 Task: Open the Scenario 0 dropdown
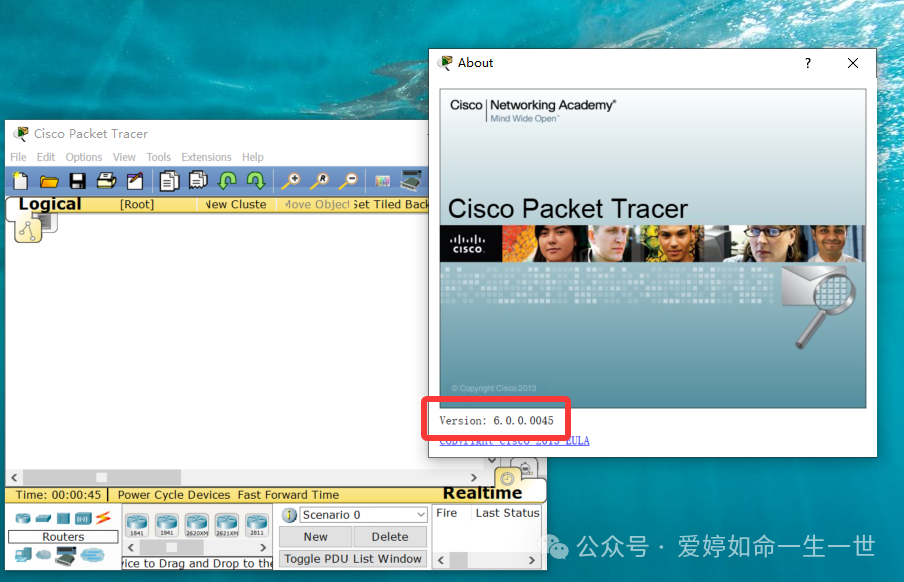(363, 515)
